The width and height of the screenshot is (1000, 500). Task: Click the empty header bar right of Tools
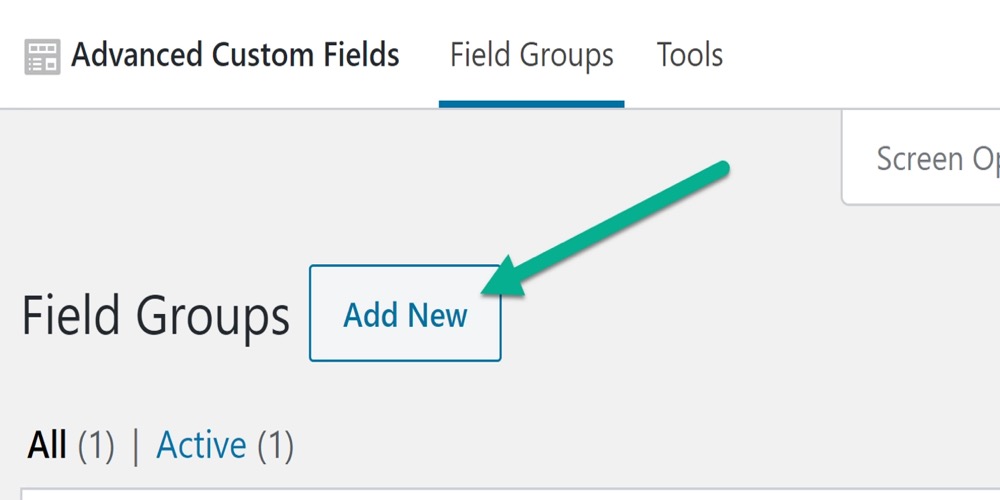pos(861,55)
